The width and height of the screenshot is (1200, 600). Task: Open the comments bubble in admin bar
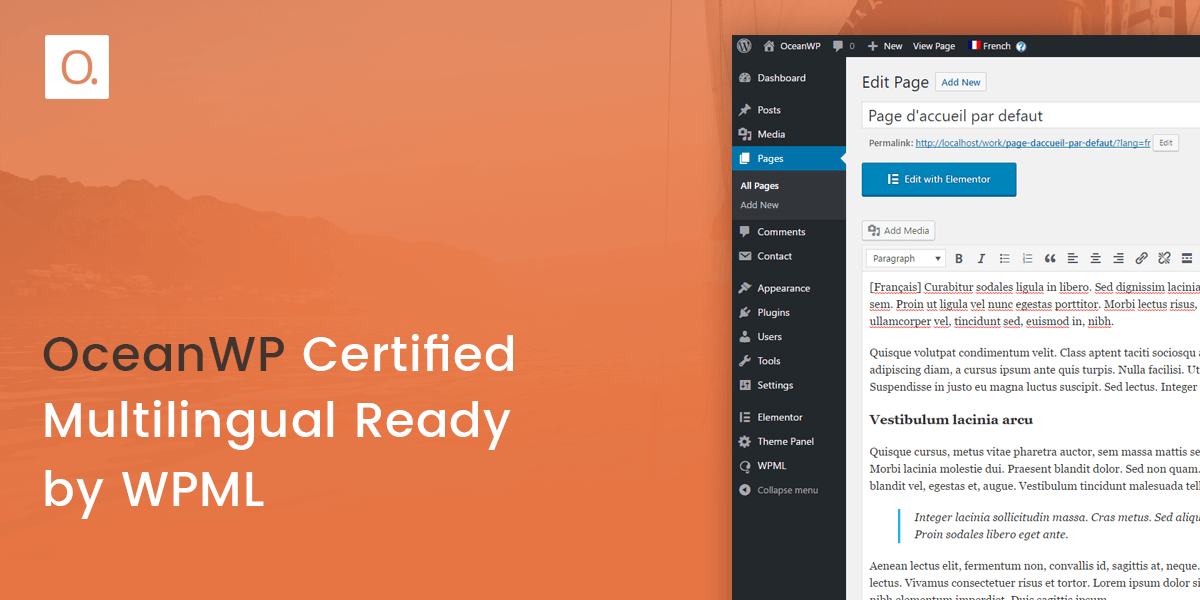(843, 46)
